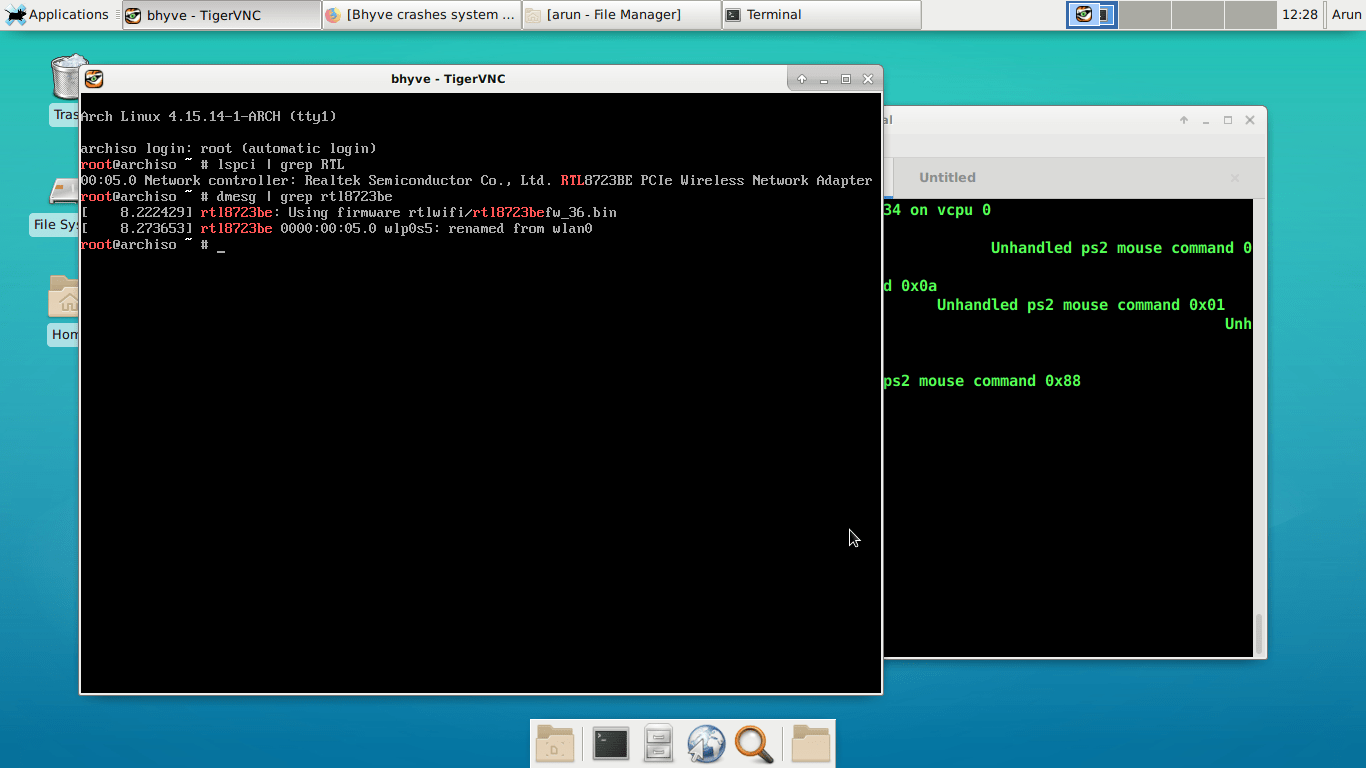Open the leftmost folder icon in the dock
Viewport: 1366px width, 768px height.
point(554,743)
